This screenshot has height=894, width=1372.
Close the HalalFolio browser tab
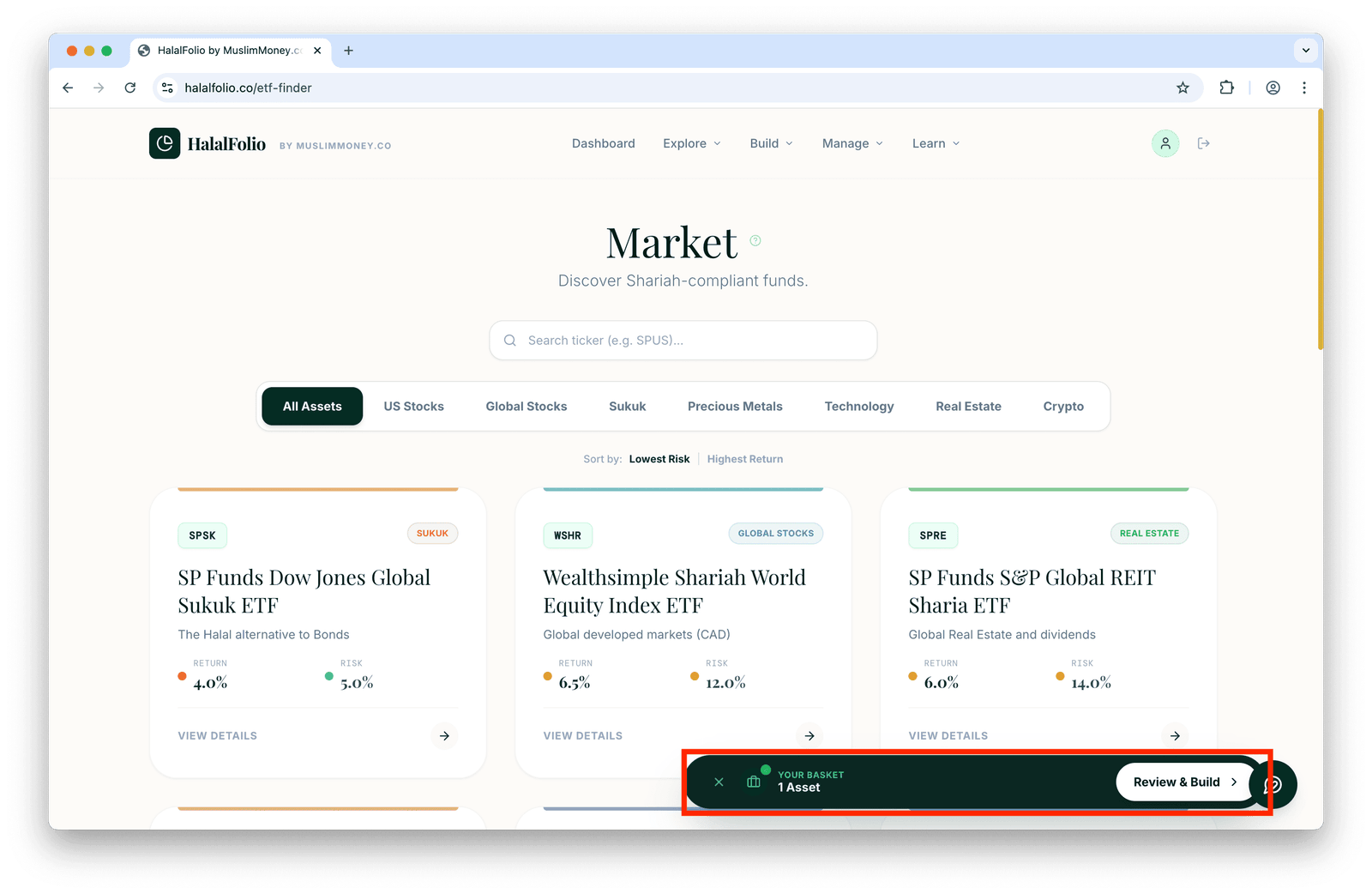317,51
